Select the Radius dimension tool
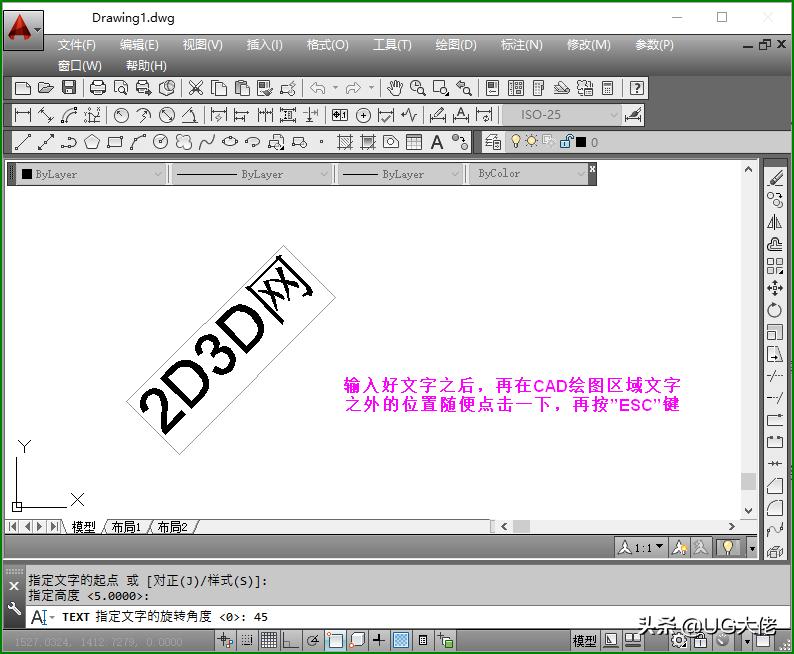The image size is (794, 654). (121, 115)
